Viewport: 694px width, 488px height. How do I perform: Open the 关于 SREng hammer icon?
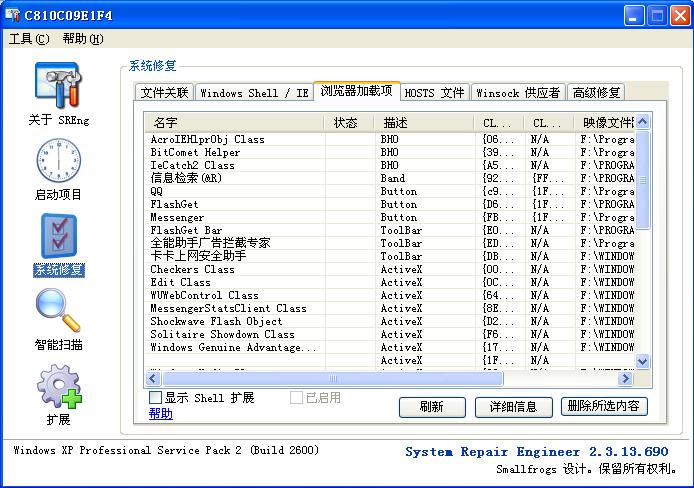click(x=58, y=85)
